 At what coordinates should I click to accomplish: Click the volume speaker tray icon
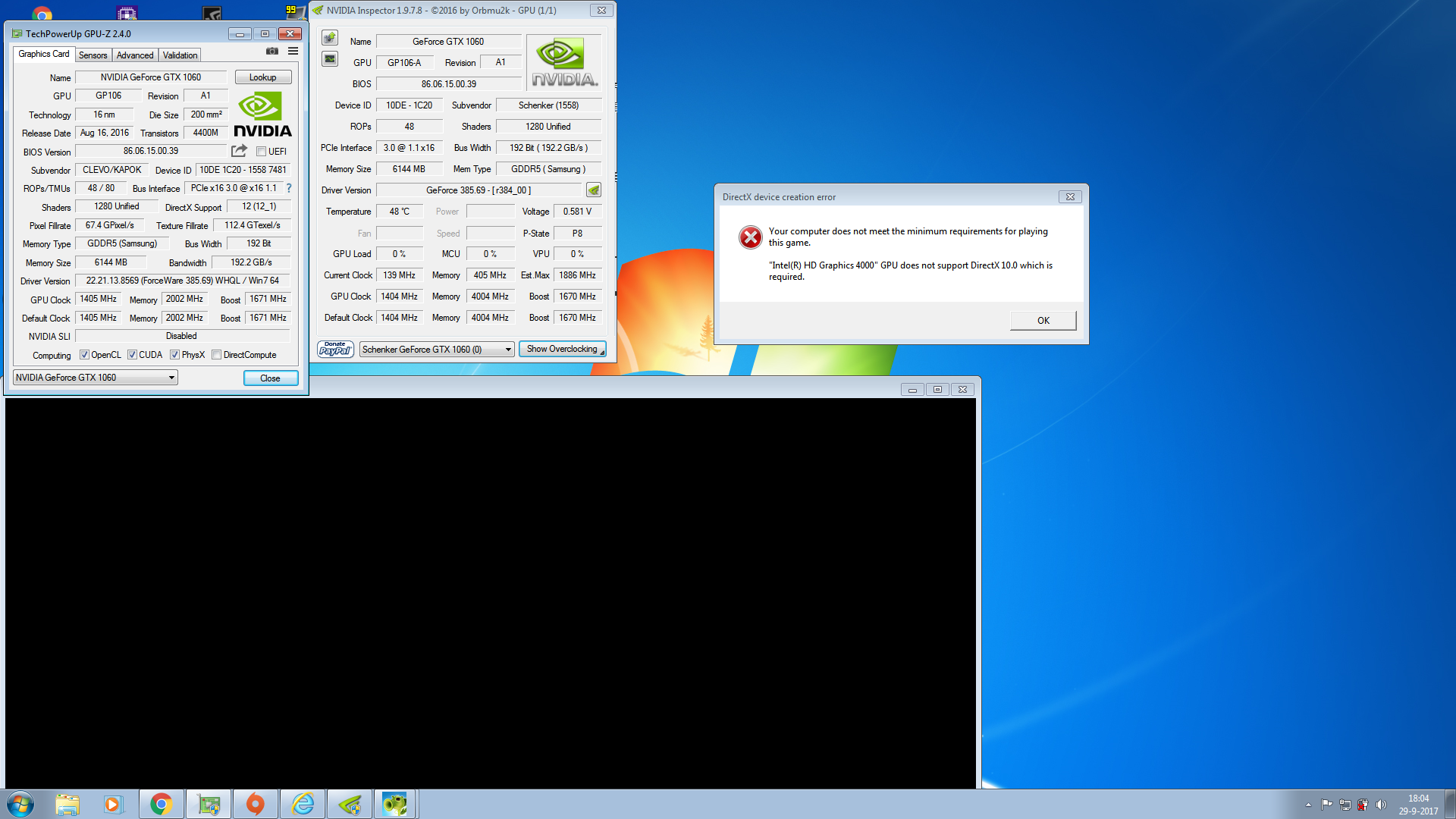pyautogui.click(x=1381, y=805)
